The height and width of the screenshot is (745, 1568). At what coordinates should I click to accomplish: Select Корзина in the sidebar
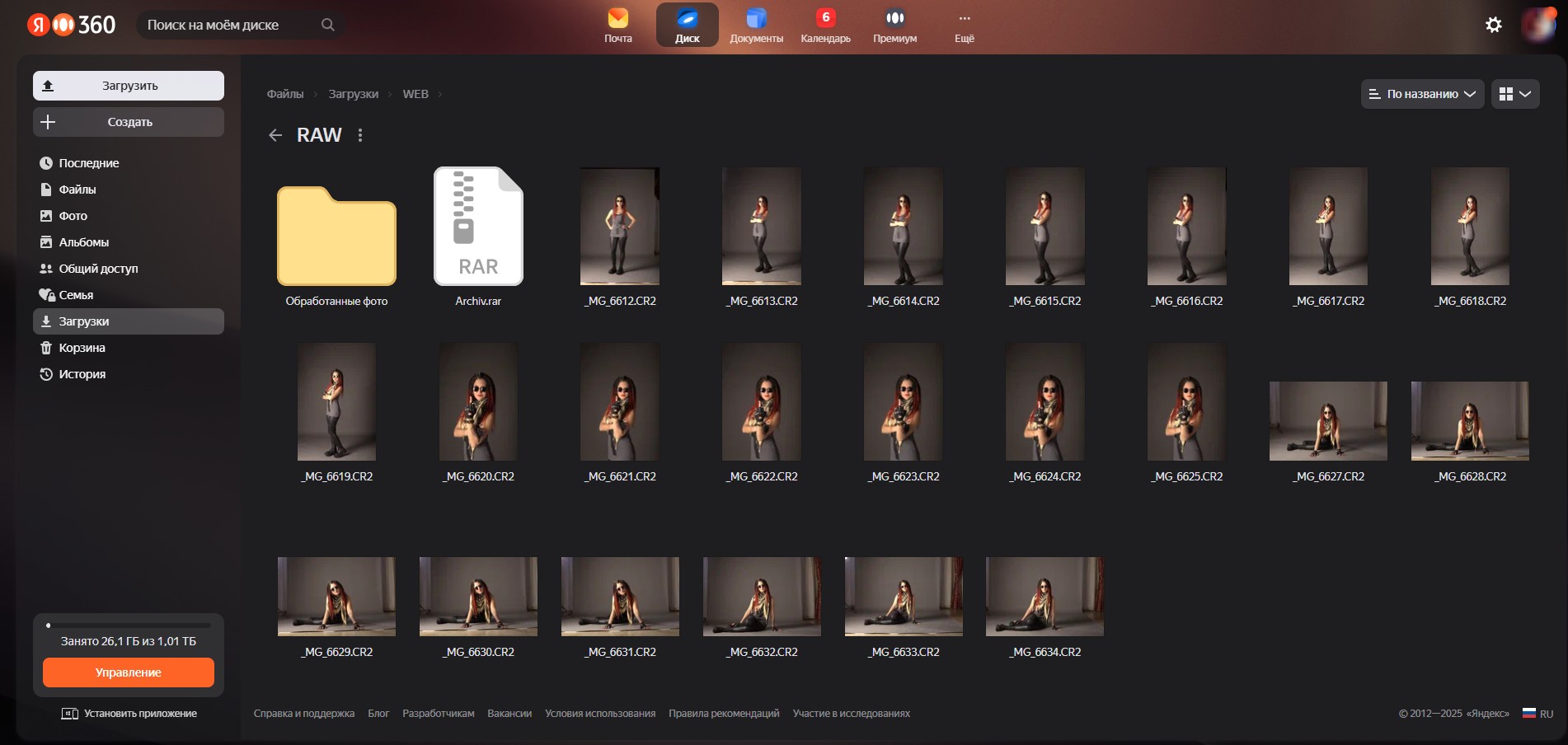point(82,348)
